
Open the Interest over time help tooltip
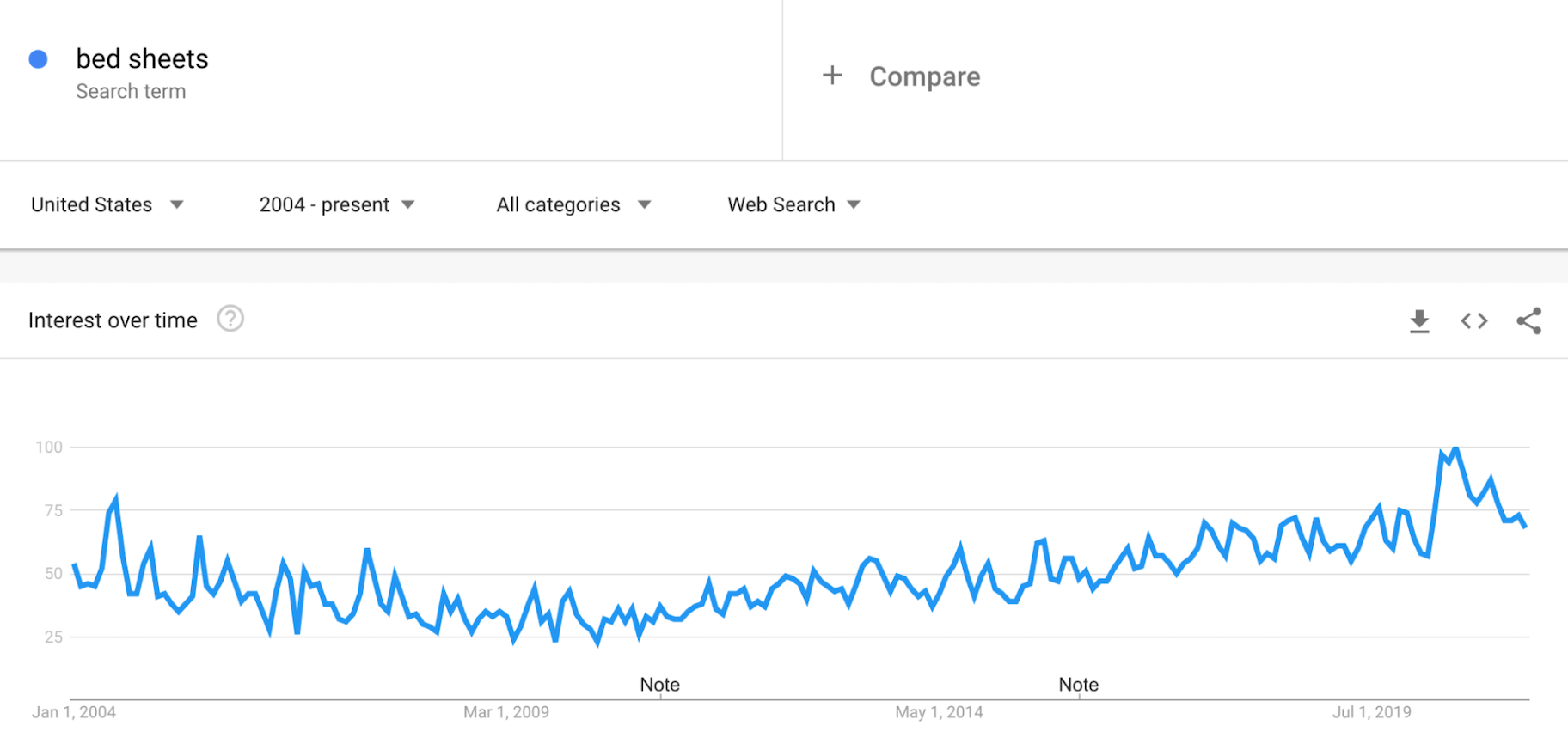click(x=230, y=320)
